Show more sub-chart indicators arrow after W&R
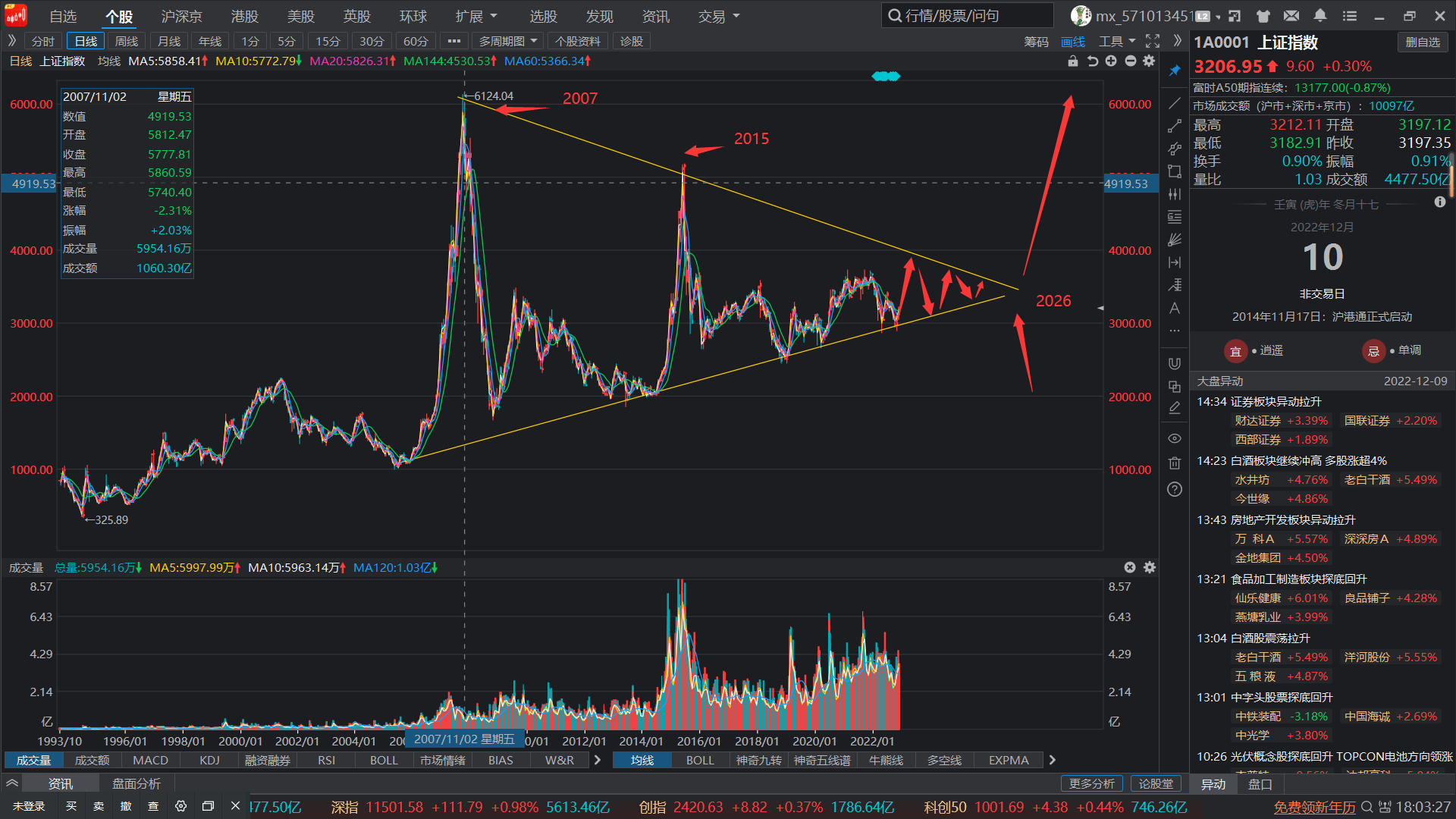Image resolution: width=1456 pixels, height=819 pixels. 598,760
